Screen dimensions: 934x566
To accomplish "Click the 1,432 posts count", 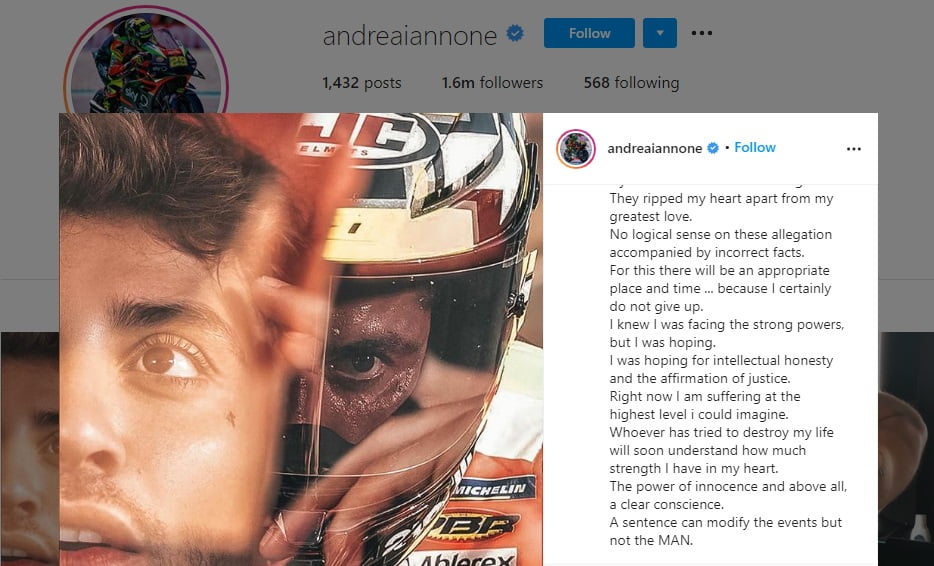I will click(362, 83).
